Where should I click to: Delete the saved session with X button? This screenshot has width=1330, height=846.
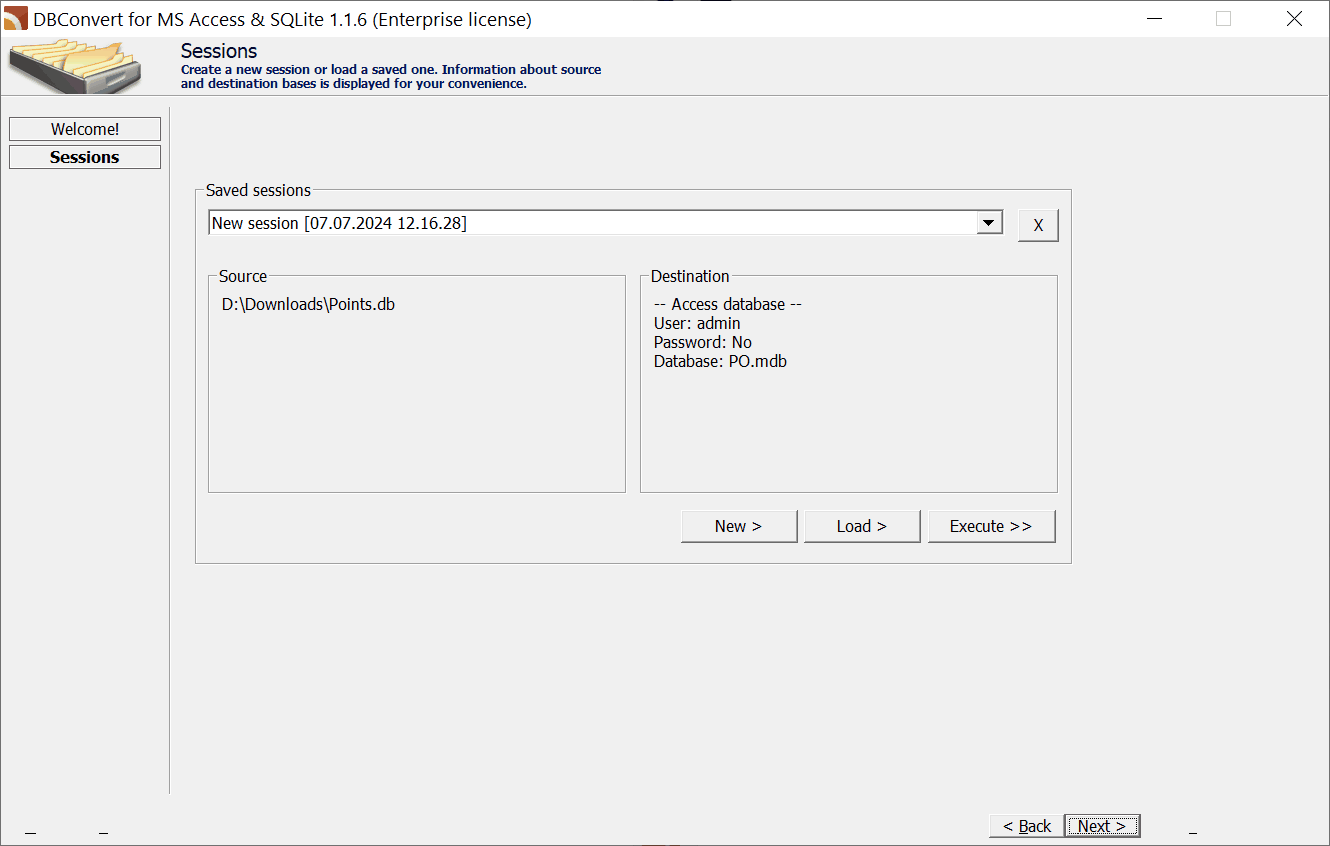[x=1038, y=225]
